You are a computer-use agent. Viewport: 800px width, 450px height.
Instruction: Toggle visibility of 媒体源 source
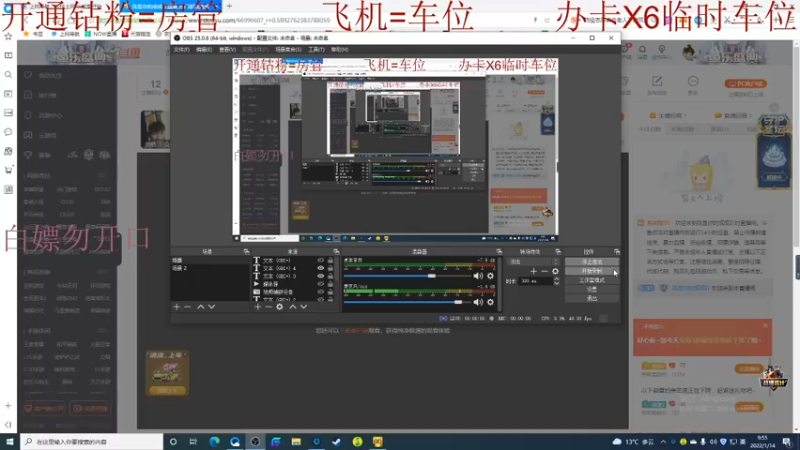click(320, 284)
